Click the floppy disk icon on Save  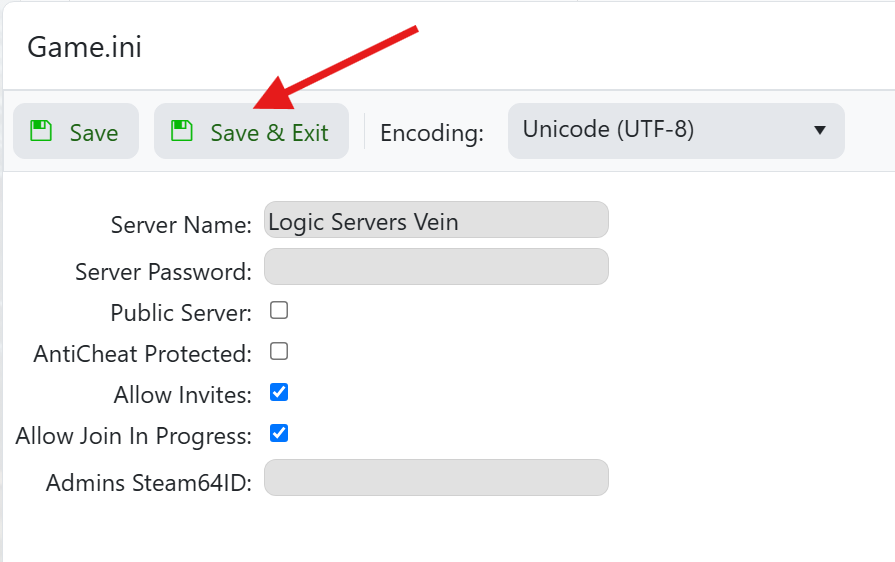(x=41, y=131)
